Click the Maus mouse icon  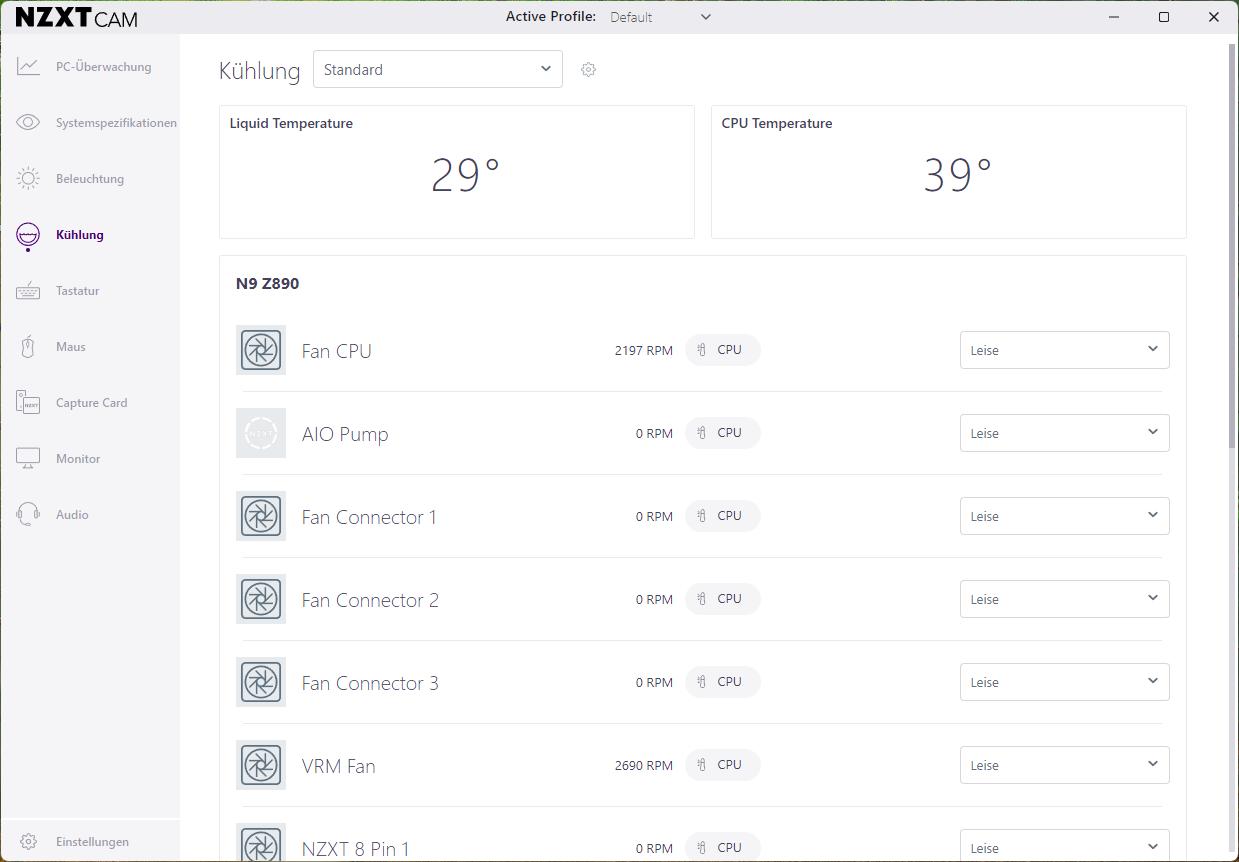tap(28, 347)
